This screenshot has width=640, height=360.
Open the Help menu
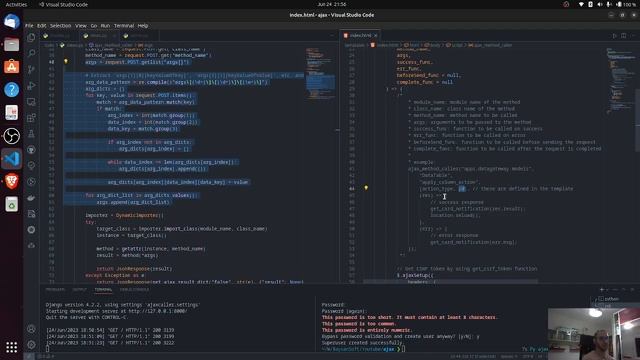pos(143,25)
